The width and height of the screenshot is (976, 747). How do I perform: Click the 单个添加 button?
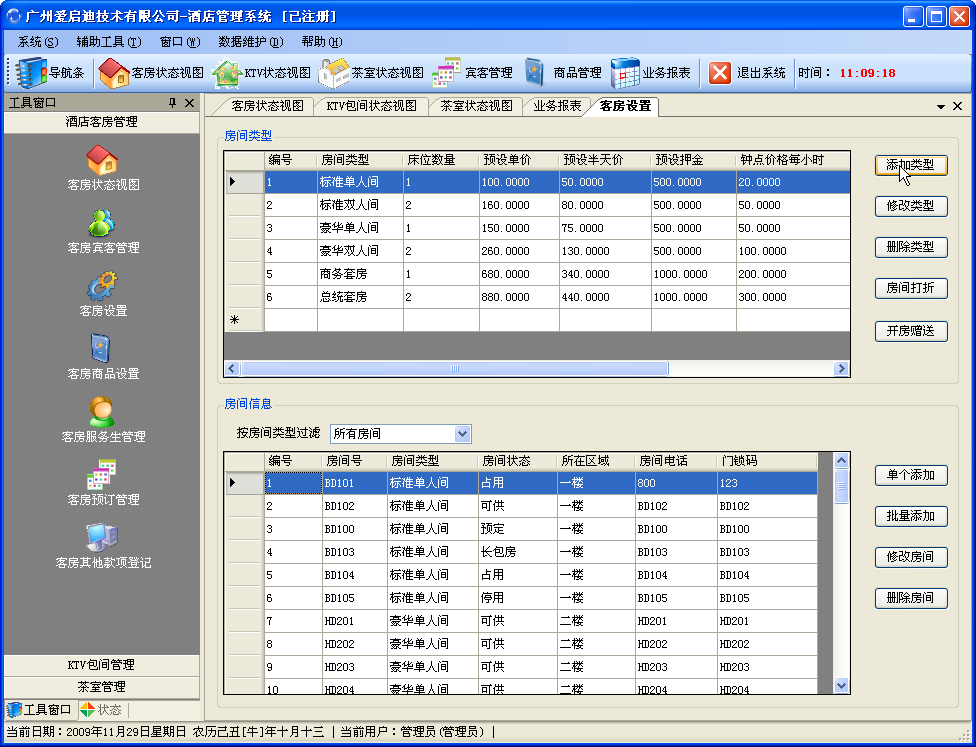point(911,475)
